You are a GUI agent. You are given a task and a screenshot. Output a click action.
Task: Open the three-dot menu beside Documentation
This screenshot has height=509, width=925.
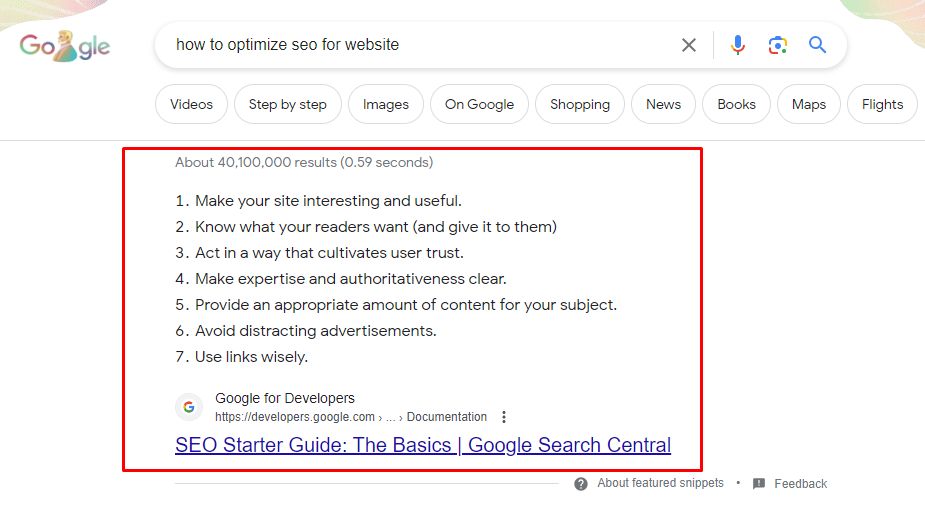504,417
